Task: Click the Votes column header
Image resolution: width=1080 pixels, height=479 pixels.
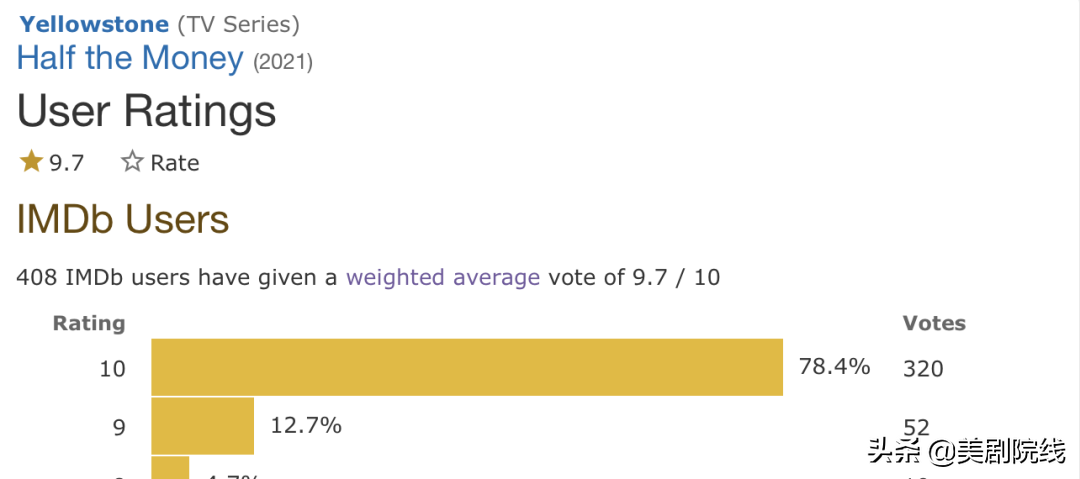Action: (934, 323)
